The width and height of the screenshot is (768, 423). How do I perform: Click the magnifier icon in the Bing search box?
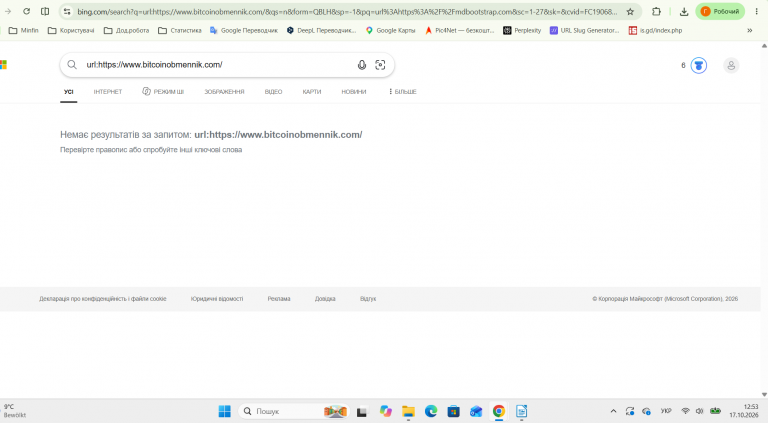click(72, 65)
